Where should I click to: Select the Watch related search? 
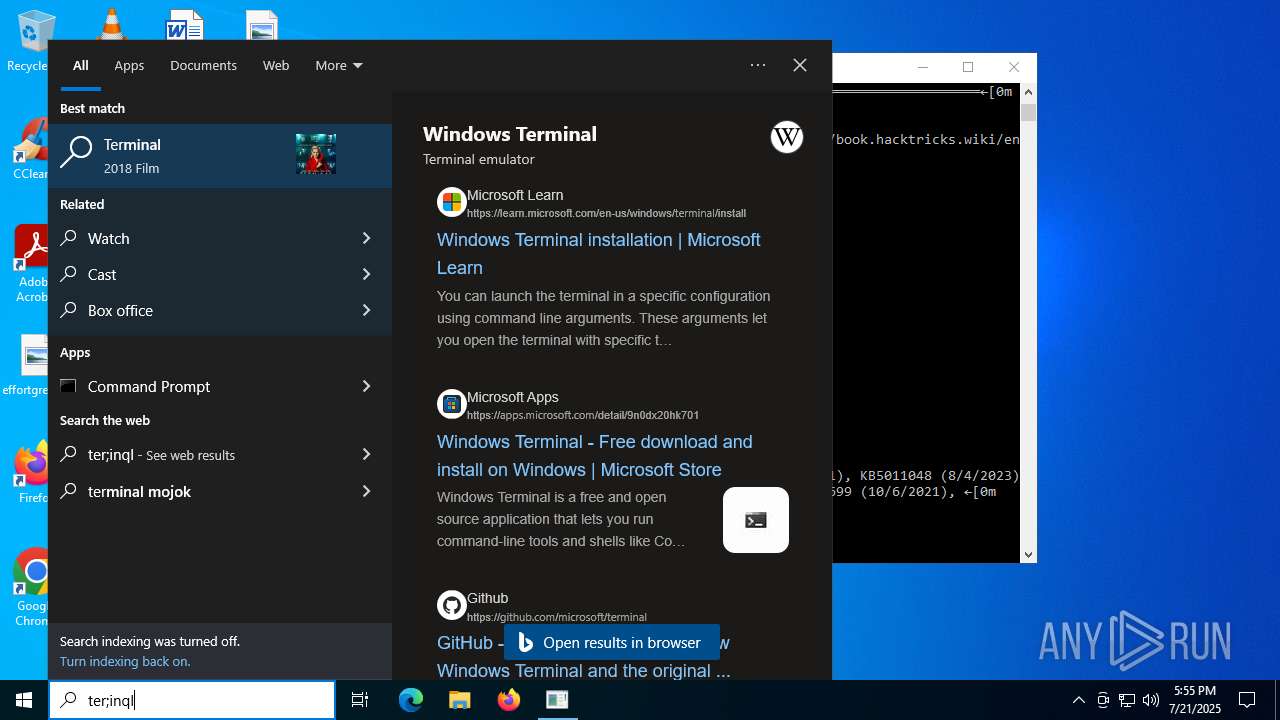click(220, 238)
